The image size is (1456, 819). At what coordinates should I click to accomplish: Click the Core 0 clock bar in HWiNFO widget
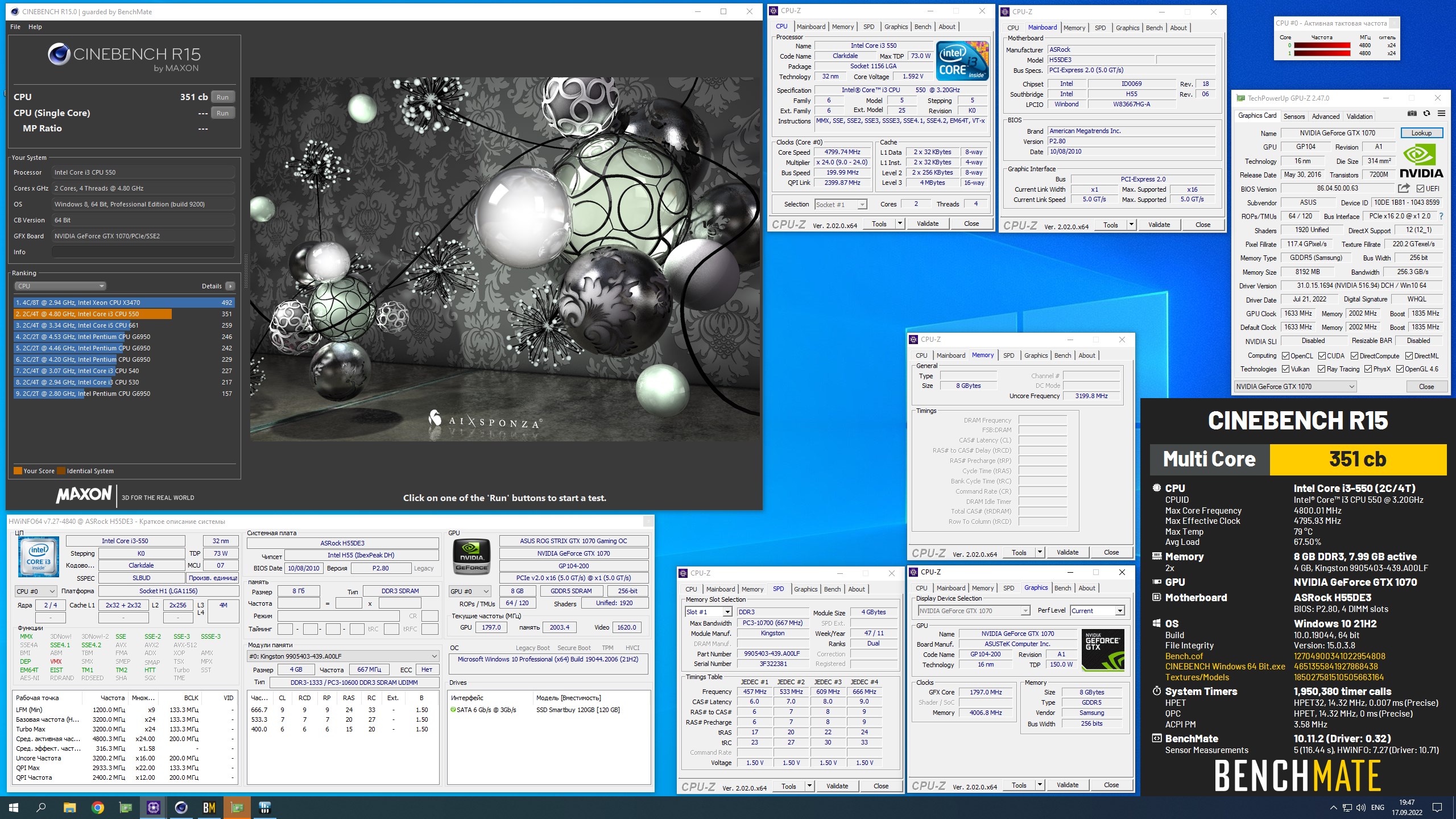(1322, 45)
